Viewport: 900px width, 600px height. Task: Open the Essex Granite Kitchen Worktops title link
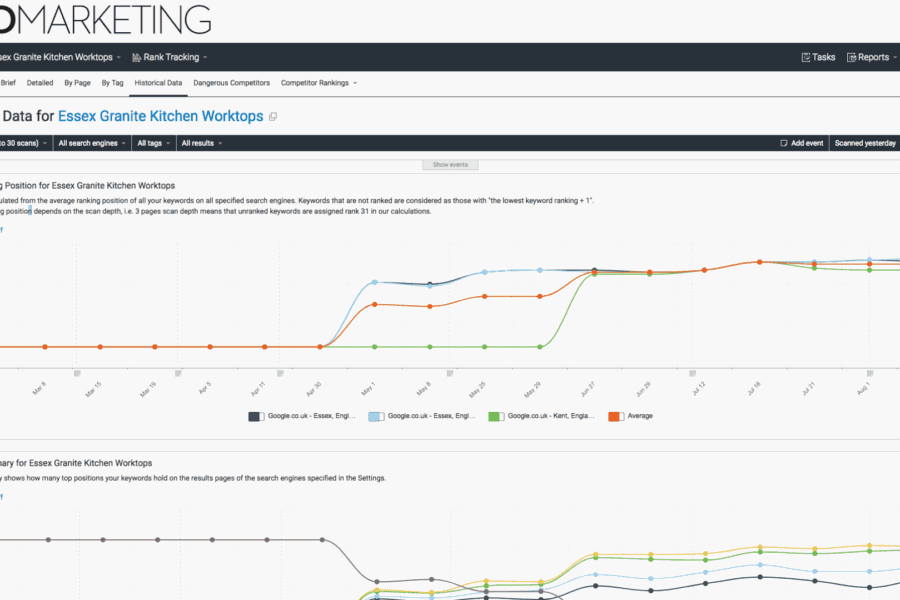point(160,117)
